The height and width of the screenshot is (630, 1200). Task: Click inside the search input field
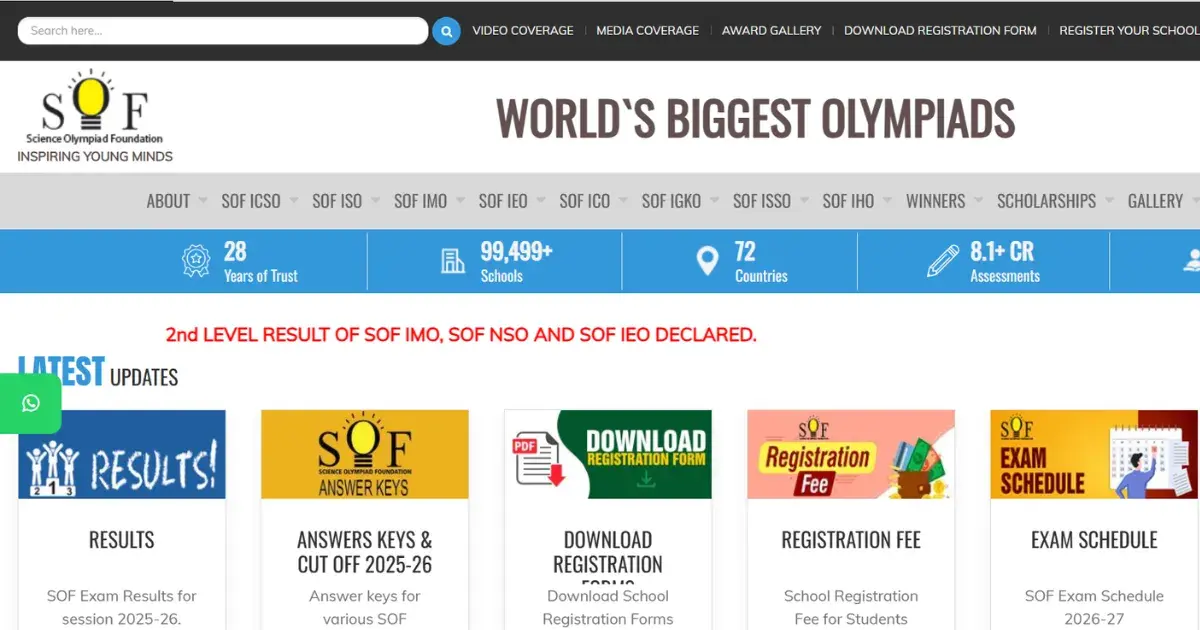(x=220, y=31)
